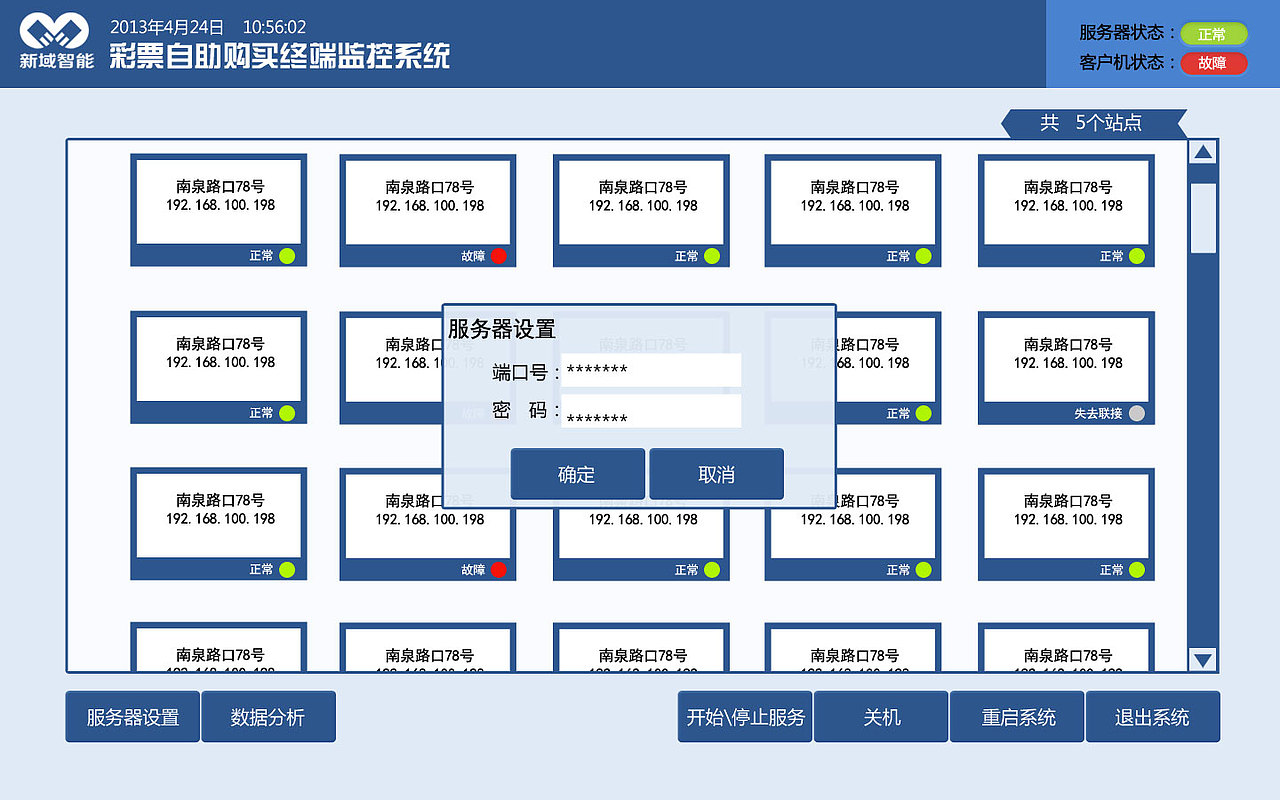Select the top-row station card marked 故障
The width and height of the screenshot is (1280, 800).
point(428,210)
